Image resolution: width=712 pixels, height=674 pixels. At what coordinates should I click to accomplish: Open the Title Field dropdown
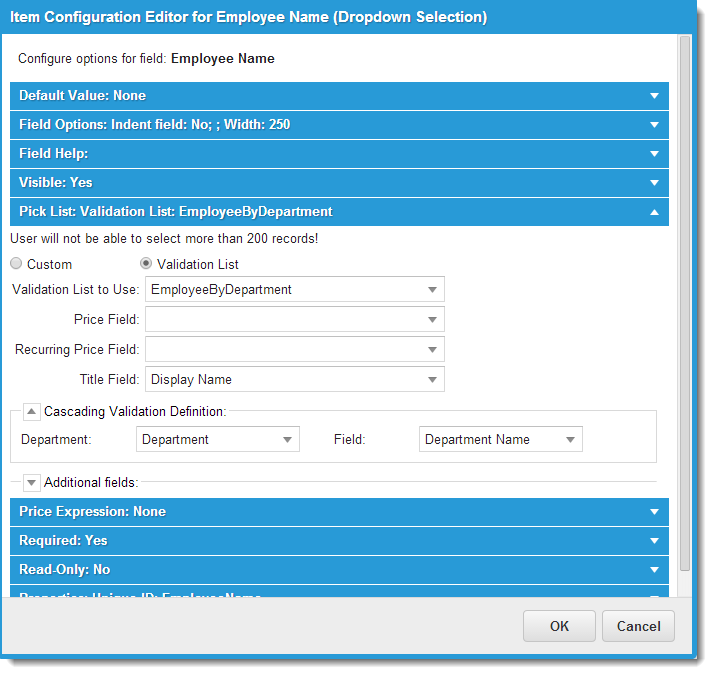[432, 380]
